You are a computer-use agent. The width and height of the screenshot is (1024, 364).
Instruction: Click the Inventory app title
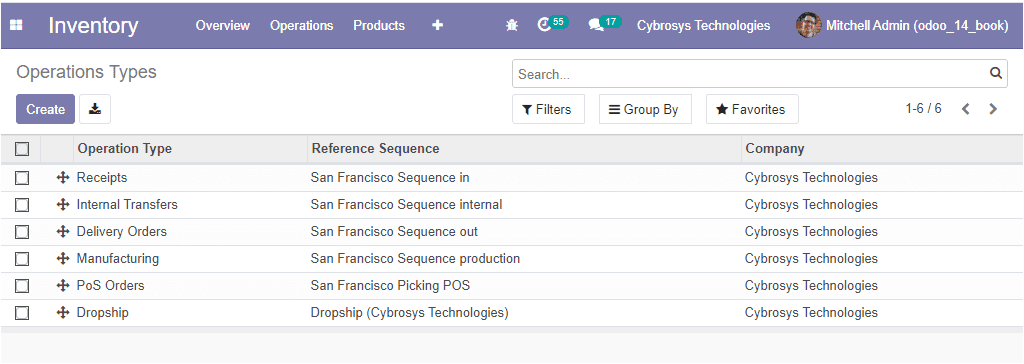pyautogui.click(x=93, y=25)
